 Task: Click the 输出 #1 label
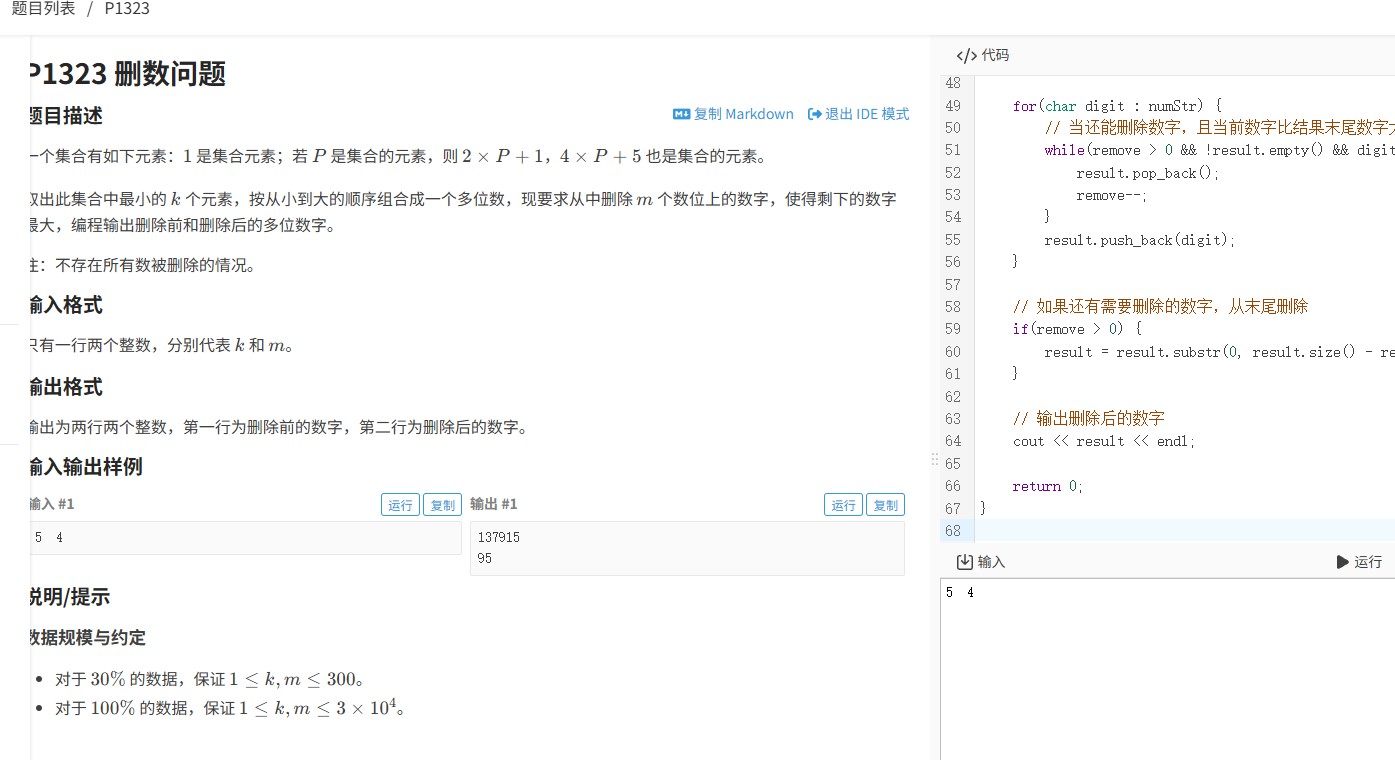(494, 504)
